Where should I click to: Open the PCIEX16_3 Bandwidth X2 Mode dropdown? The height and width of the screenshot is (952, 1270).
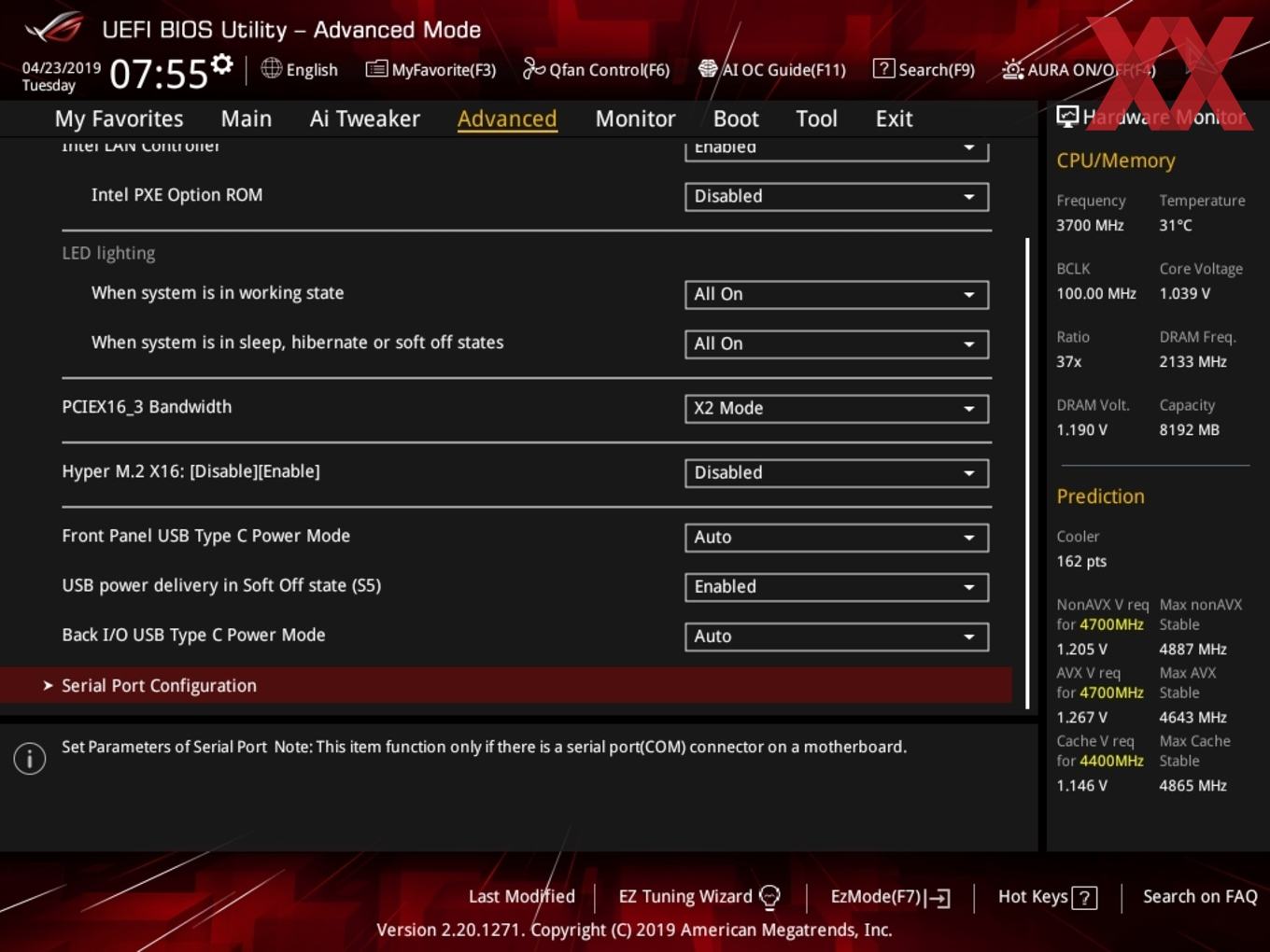(x=837, y=409)
